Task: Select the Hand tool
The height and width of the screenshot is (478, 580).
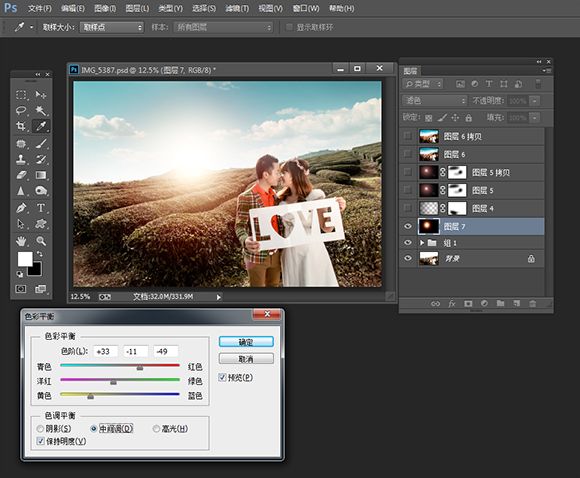Action: pos(21,241)
